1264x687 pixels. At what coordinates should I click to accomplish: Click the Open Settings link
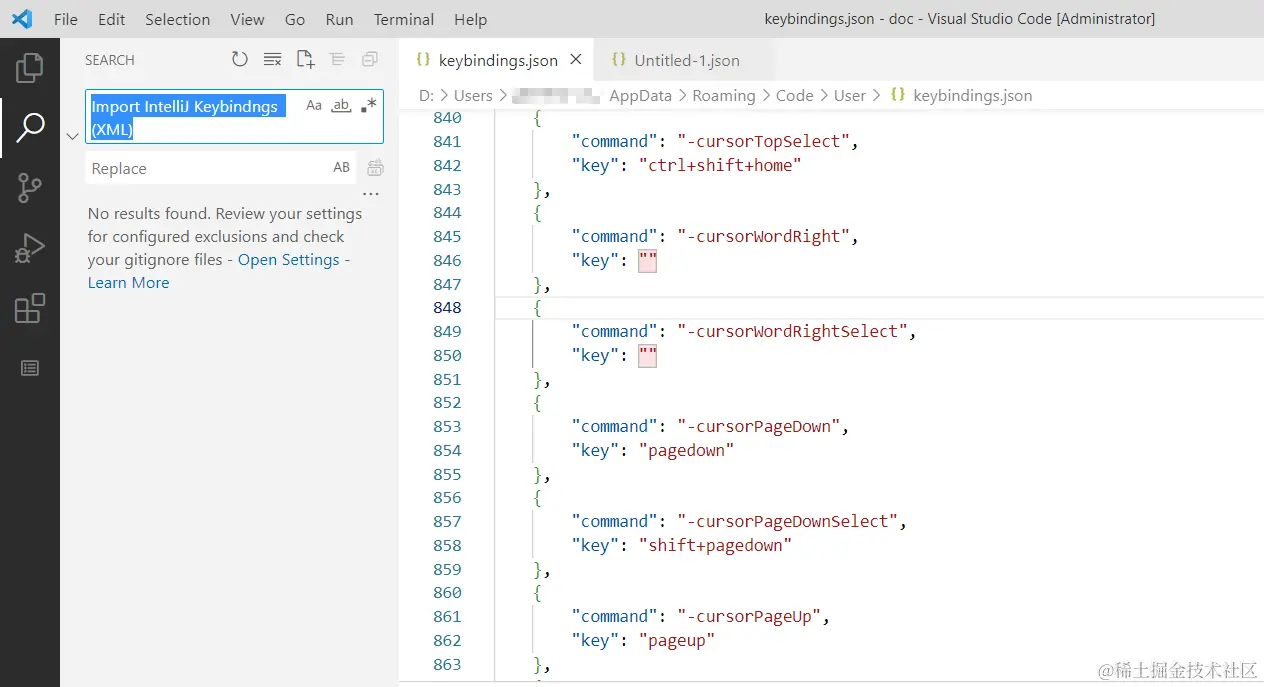(x=288, y=259)
